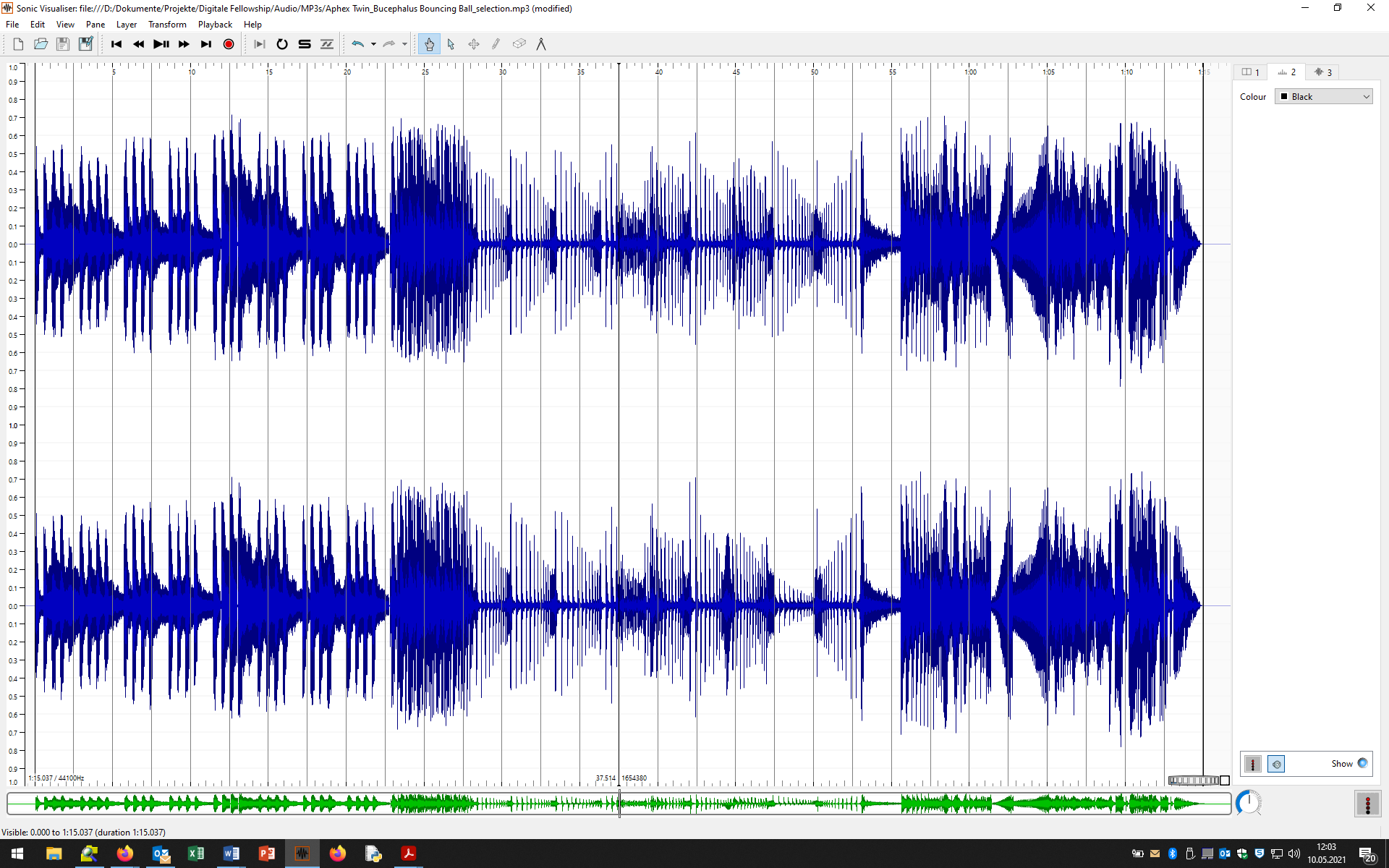The height and width of the screenshot is (868, 1389).
Task: Activate the Draw tool
Action: (x=496, y=44)
